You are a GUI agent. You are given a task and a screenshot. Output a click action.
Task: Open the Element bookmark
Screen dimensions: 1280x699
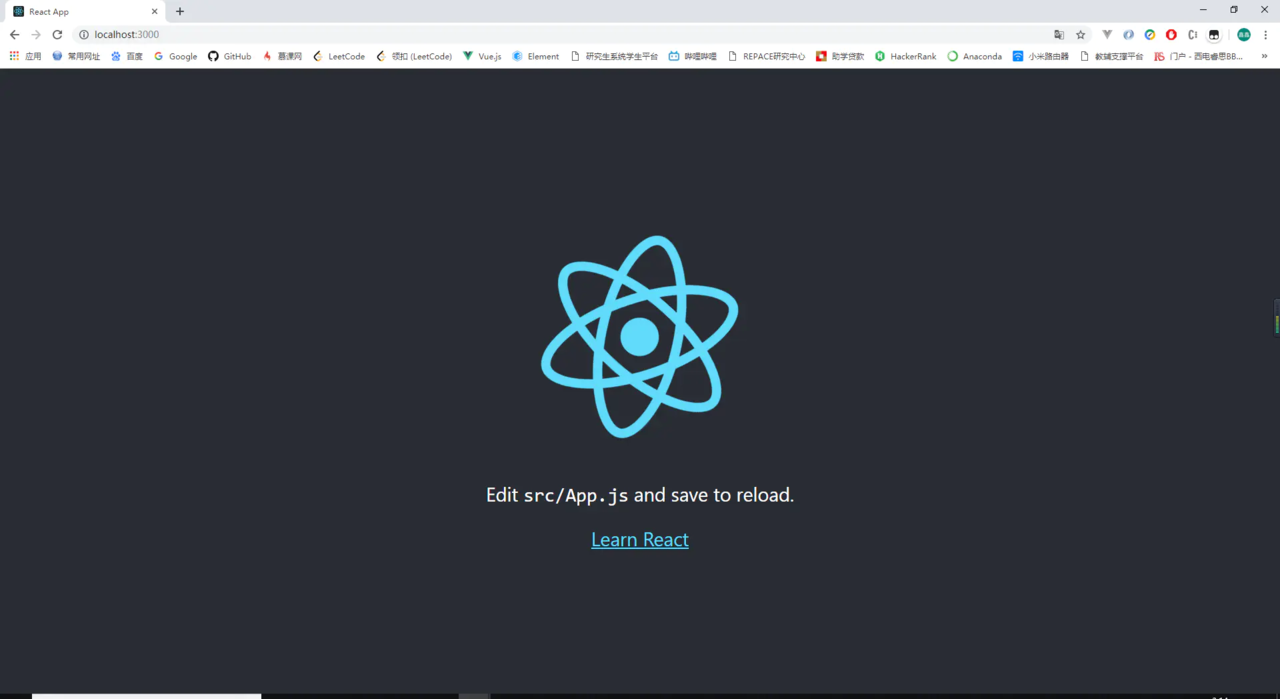[x=536, y=56]
